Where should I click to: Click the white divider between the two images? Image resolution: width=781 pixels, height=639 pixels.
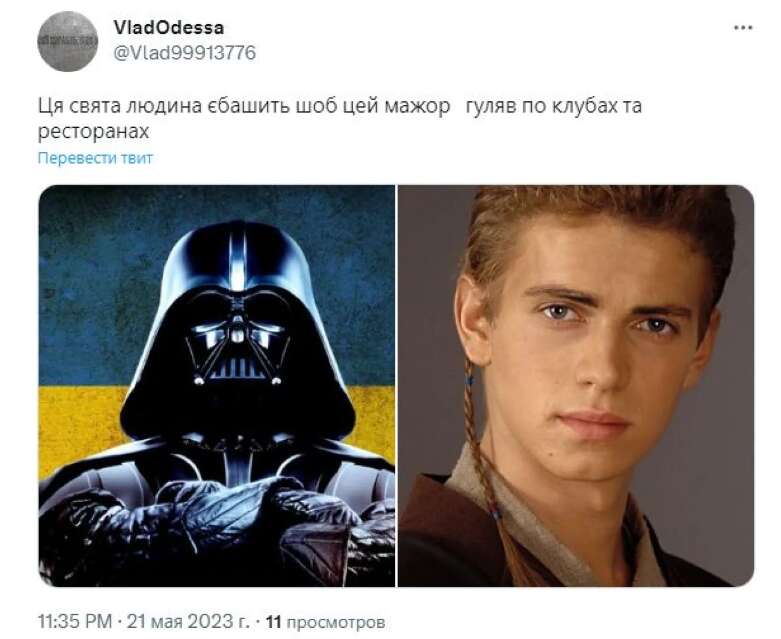[x=396, y=385]
